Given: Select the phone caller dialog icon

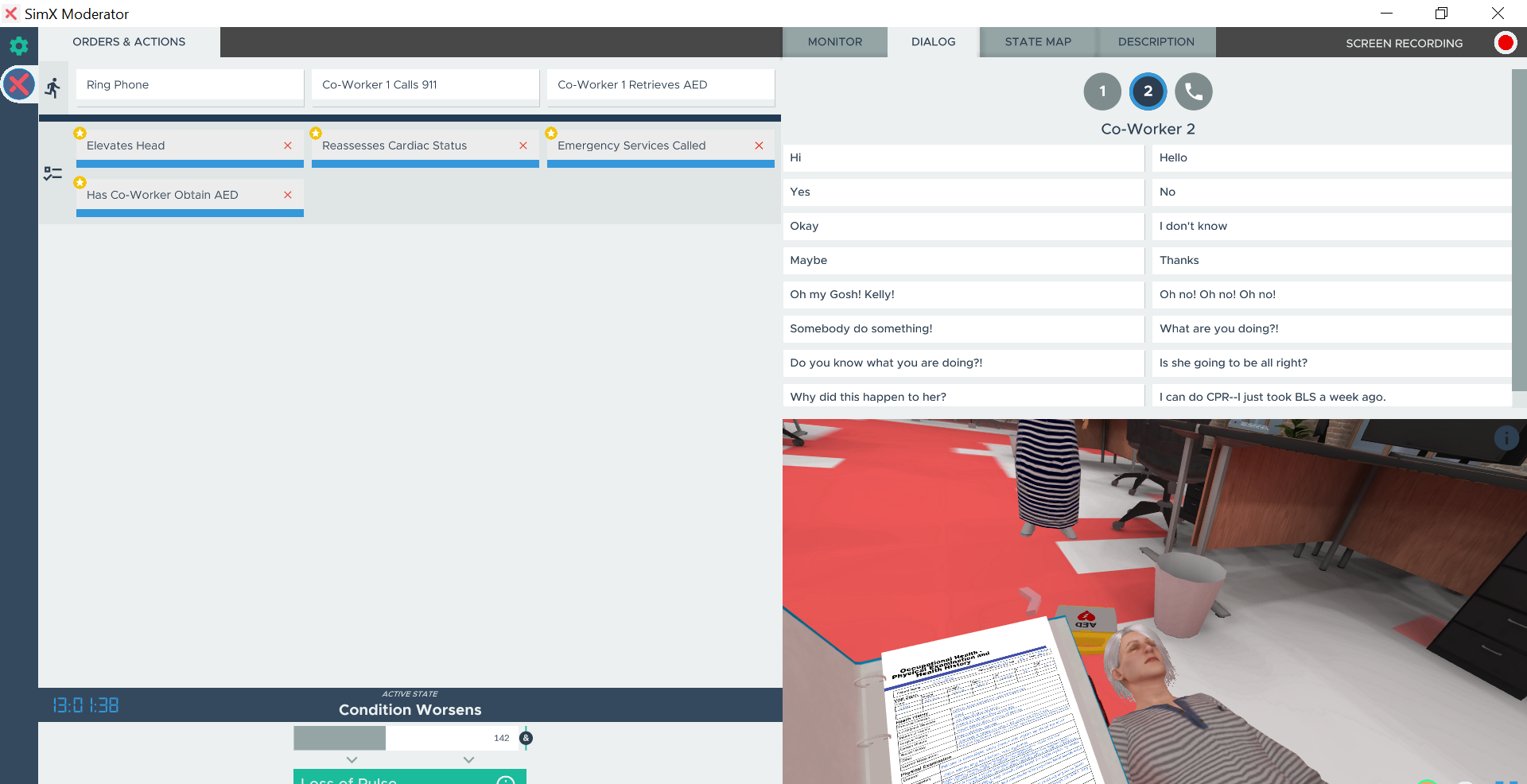Looking at the screenshot, I should pyautogui.click(x=1193, y=91).
